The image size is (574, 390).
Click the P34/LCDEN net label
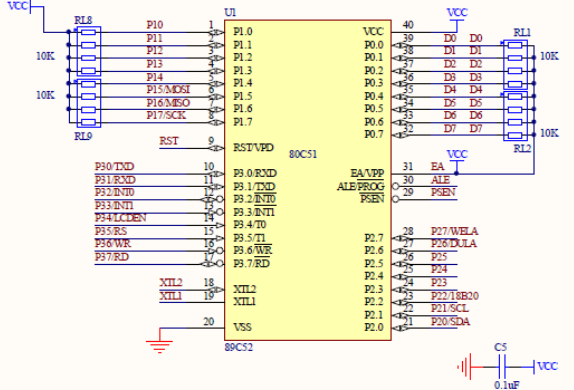click(120, 218)
